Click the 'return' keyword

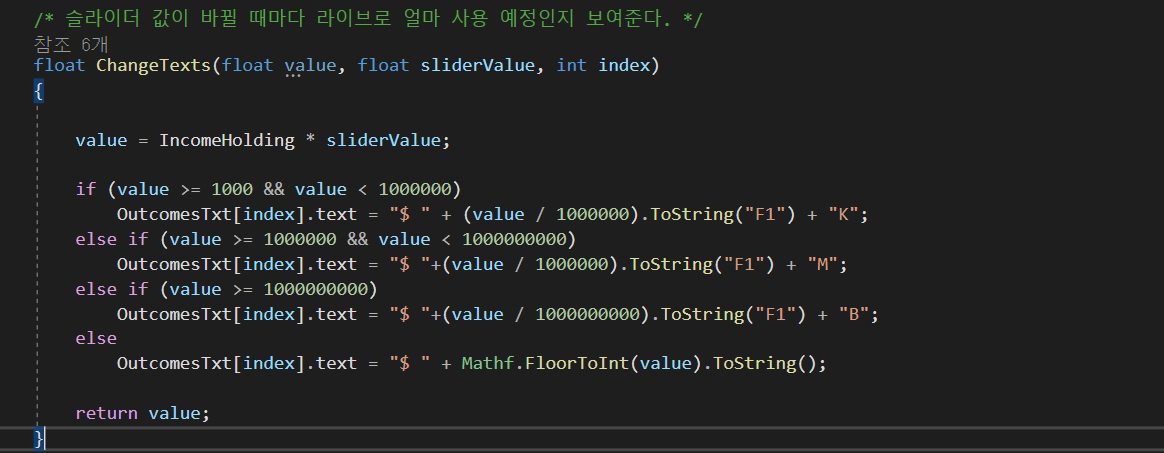[106, 413]
